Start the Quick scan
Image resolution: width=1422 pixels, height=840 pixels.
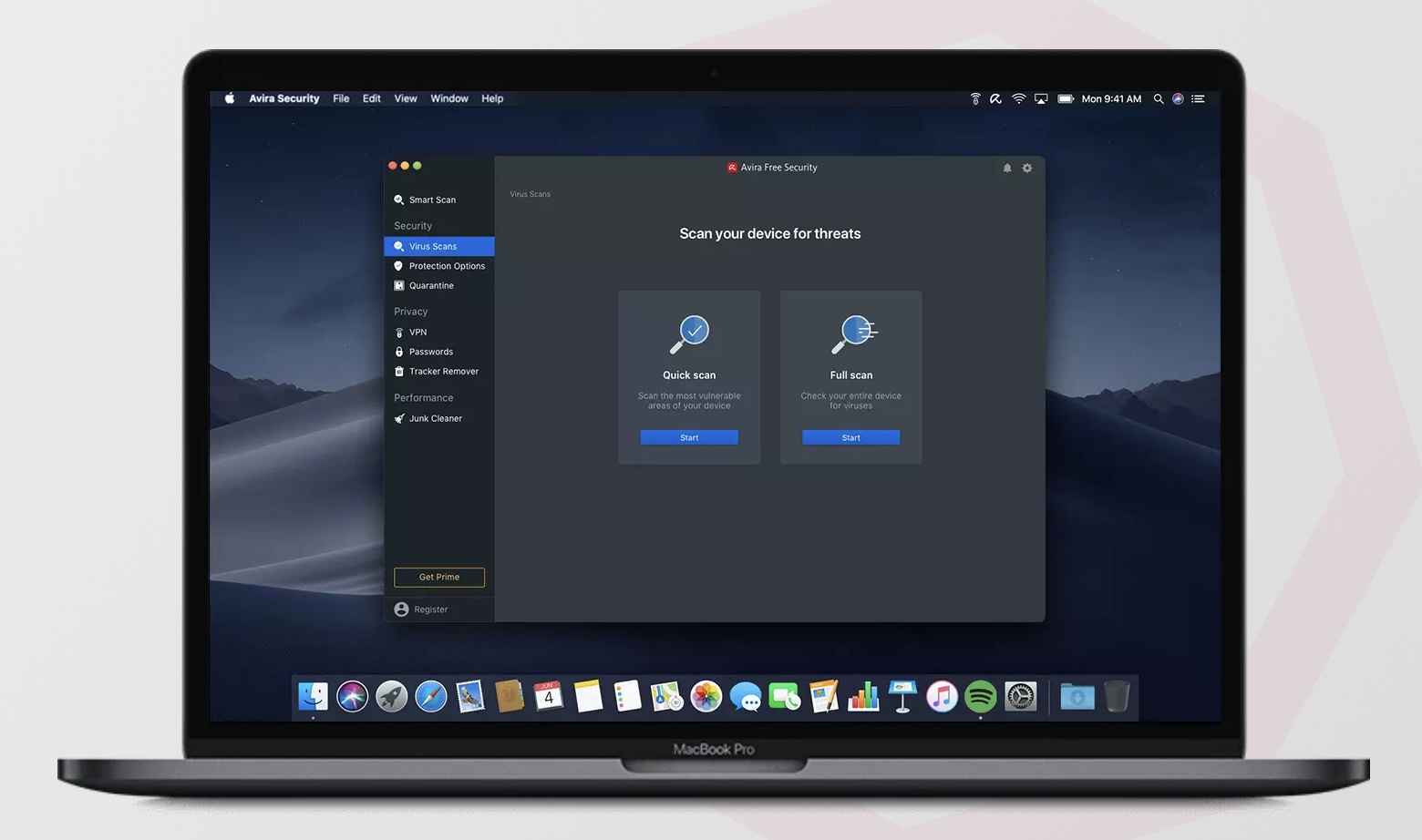click(689, 437)
